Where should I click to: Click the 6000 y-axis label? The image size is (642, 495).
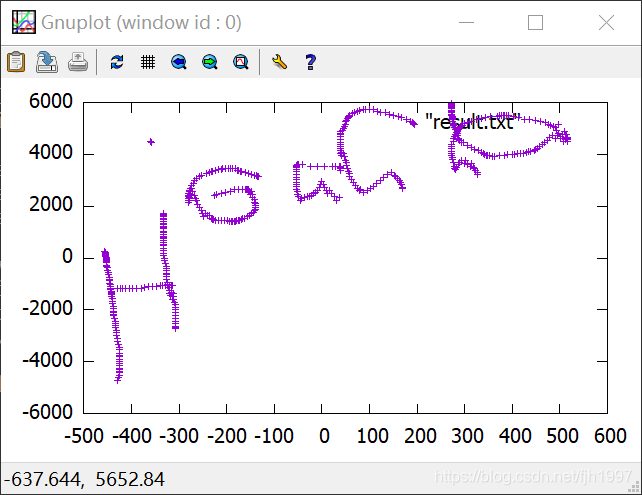click(x=51, y=101)
